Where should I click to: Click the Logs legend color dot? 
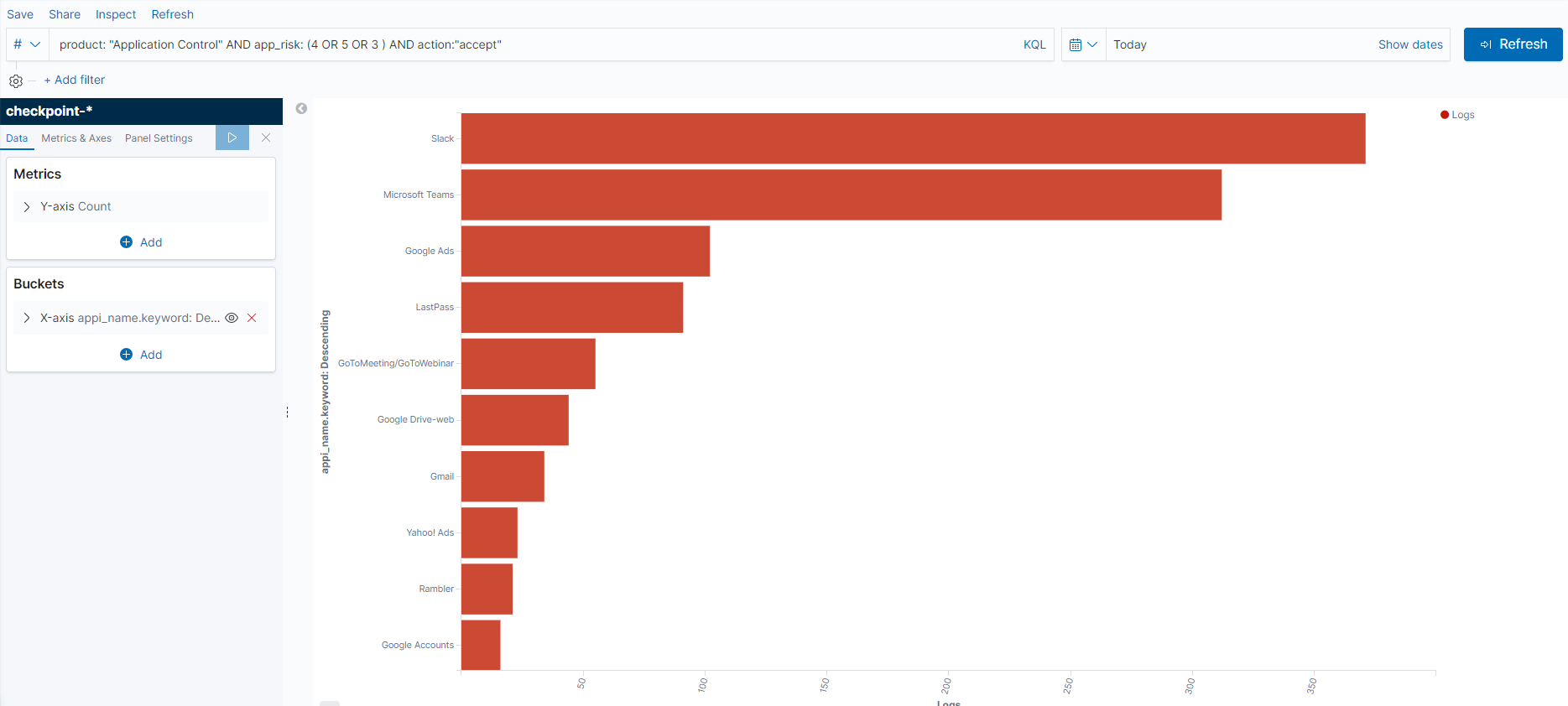pos(1445,115)
